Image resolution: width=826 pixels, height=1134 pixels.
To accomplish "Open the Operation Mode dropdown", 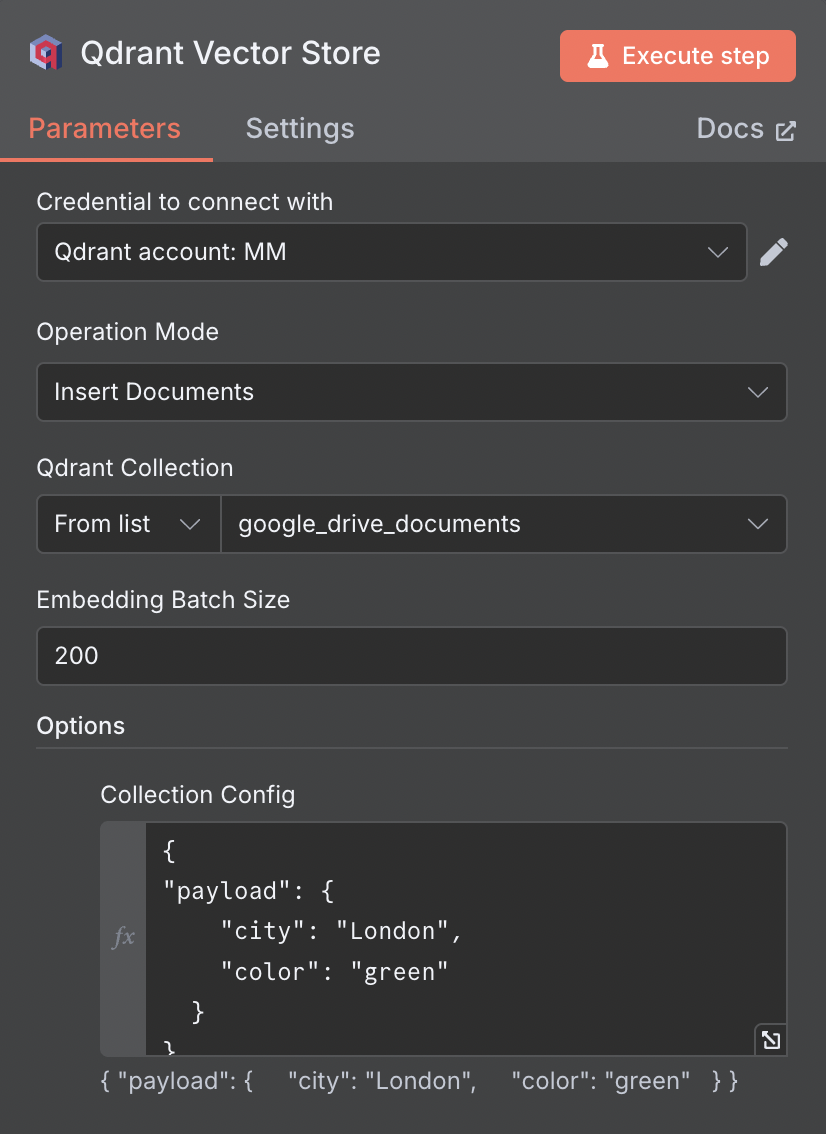I will [412, 392].
